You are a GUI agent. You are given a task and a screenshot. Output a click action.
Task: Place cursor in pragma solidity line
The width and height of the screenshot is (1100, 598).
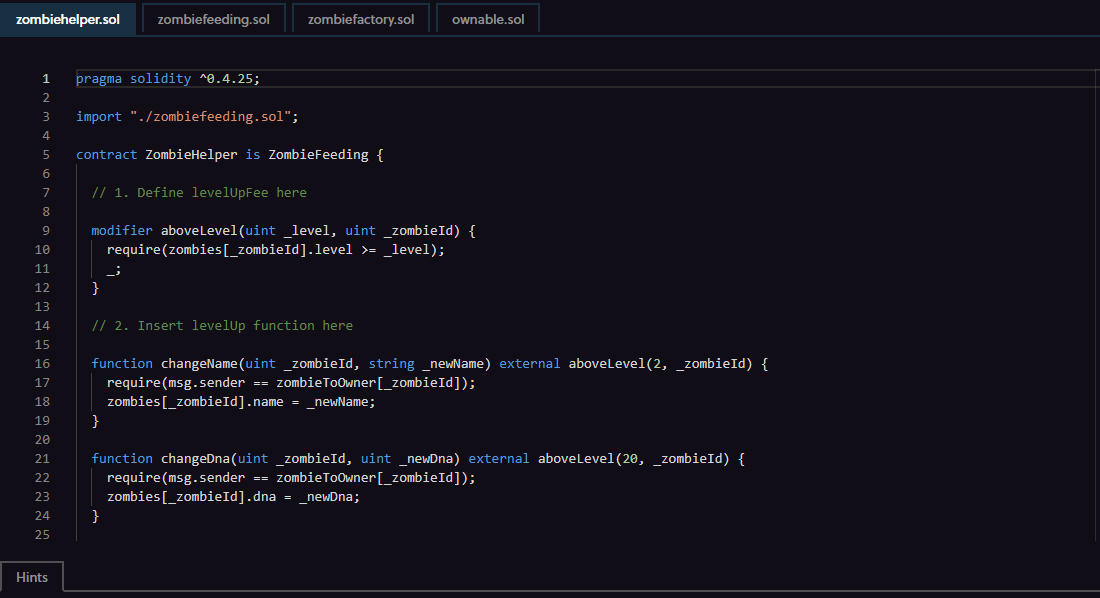168,79
